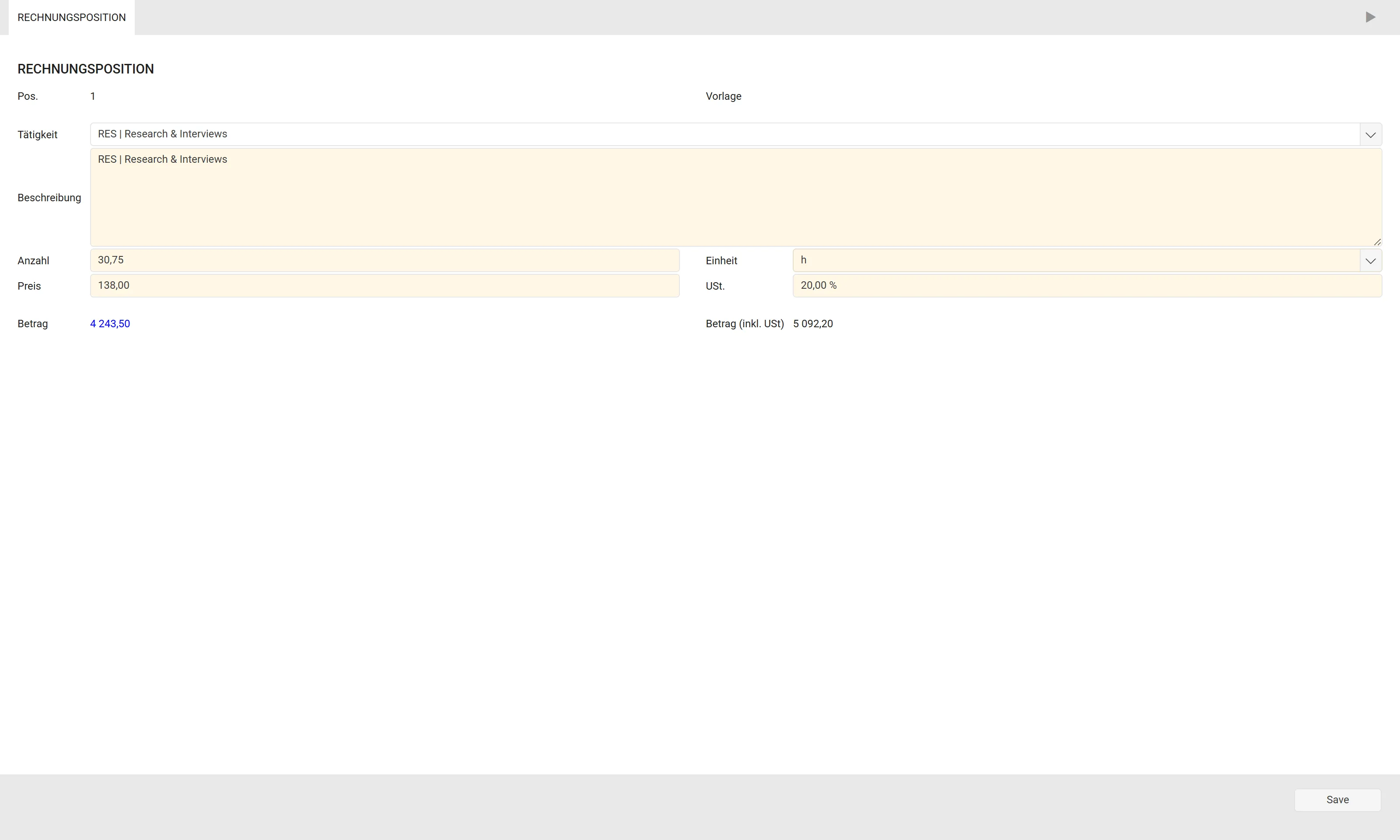
Task: Save the invoice position
Action: click(x=1337, y=800)
